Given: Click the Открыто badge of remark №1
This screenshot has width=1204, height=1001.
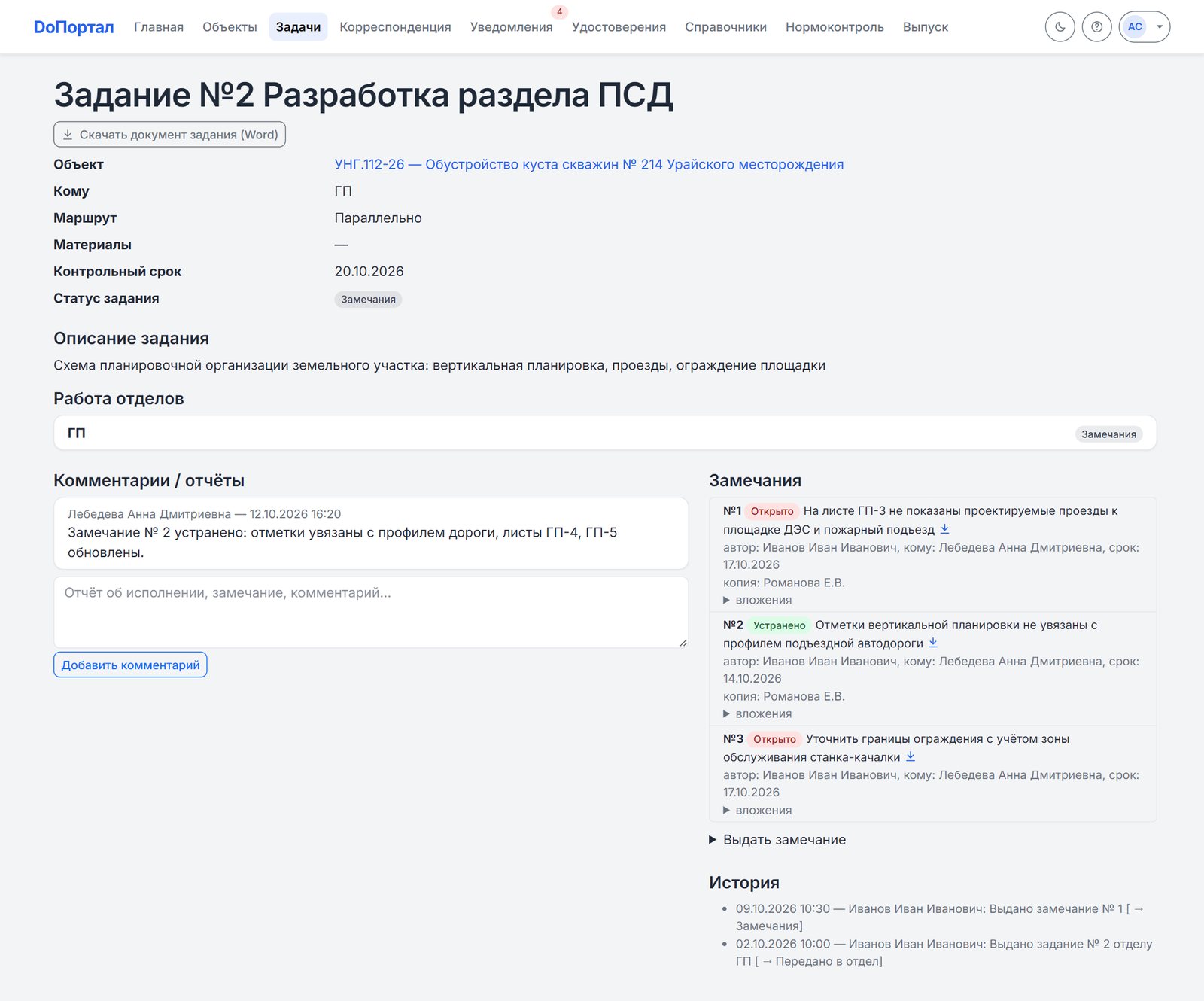Looking at the screenshot, I should click(772, 511).
